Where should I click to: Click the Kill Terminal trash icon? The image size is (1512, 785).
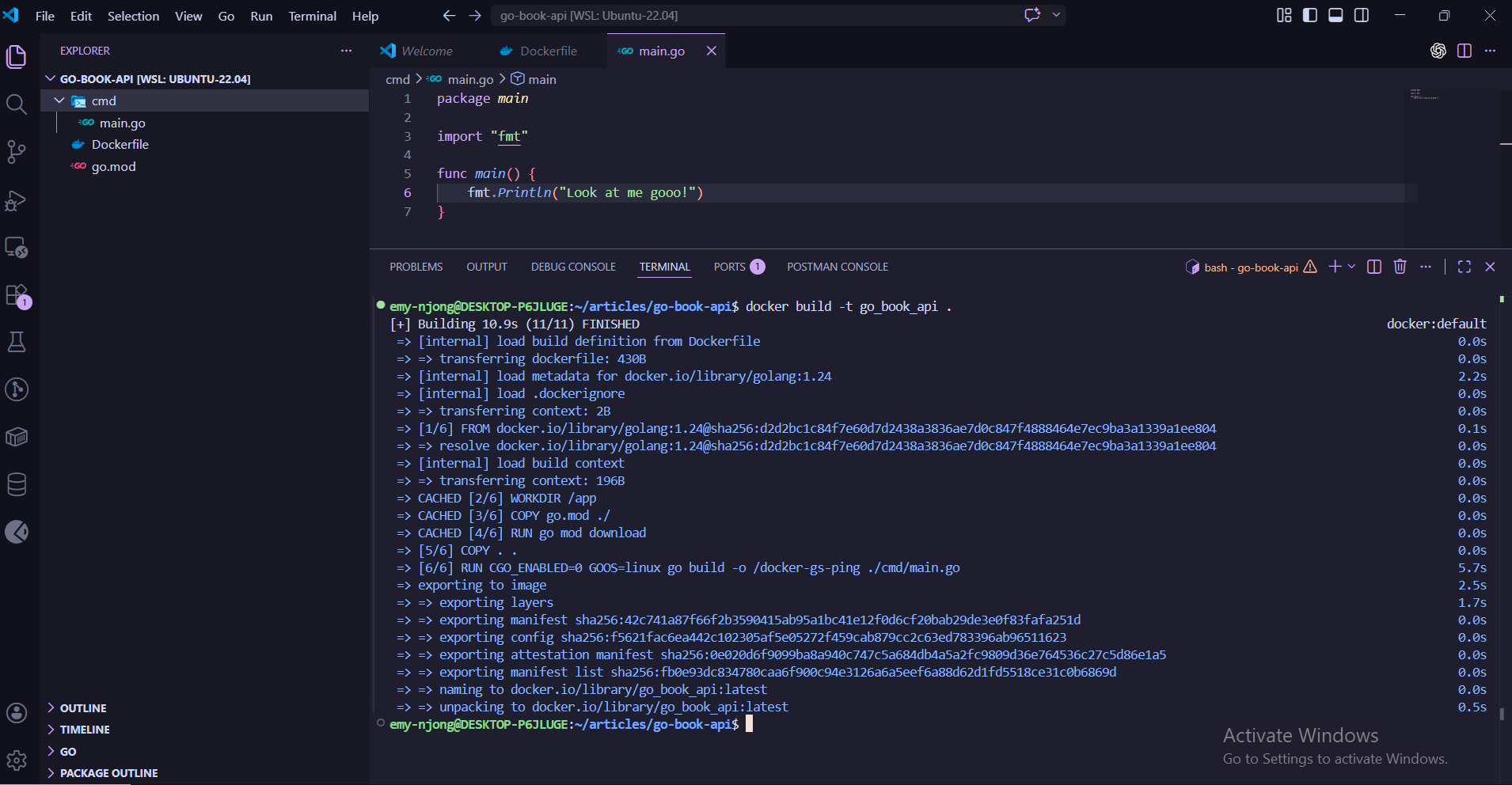click(x=1400, y=267)
